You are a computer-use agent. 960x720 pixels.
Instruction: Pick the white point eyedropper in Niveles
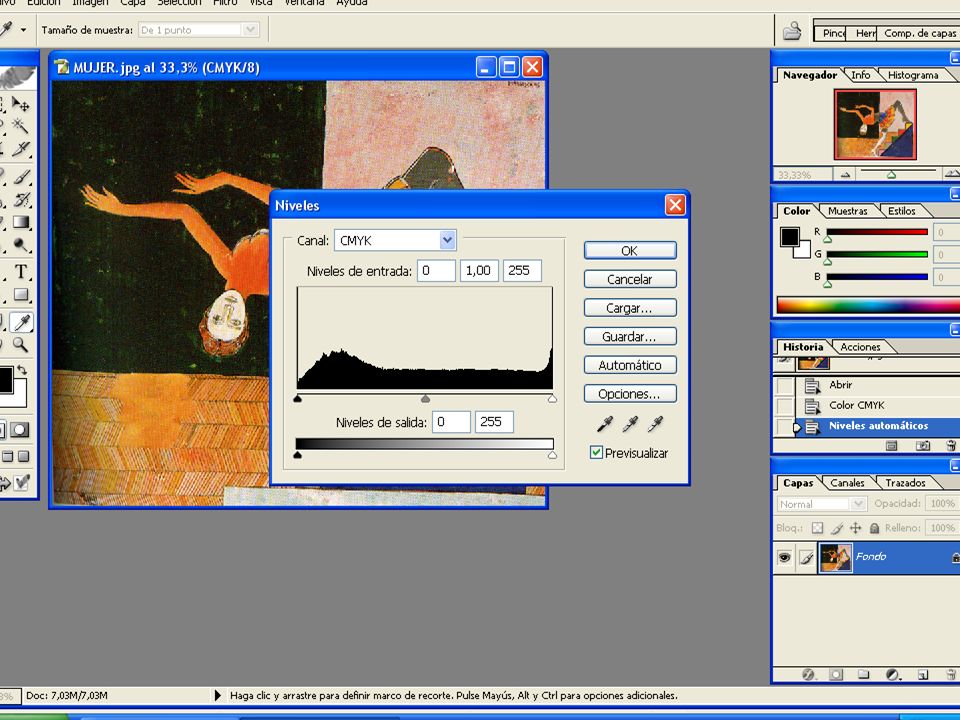coord(655,423)
